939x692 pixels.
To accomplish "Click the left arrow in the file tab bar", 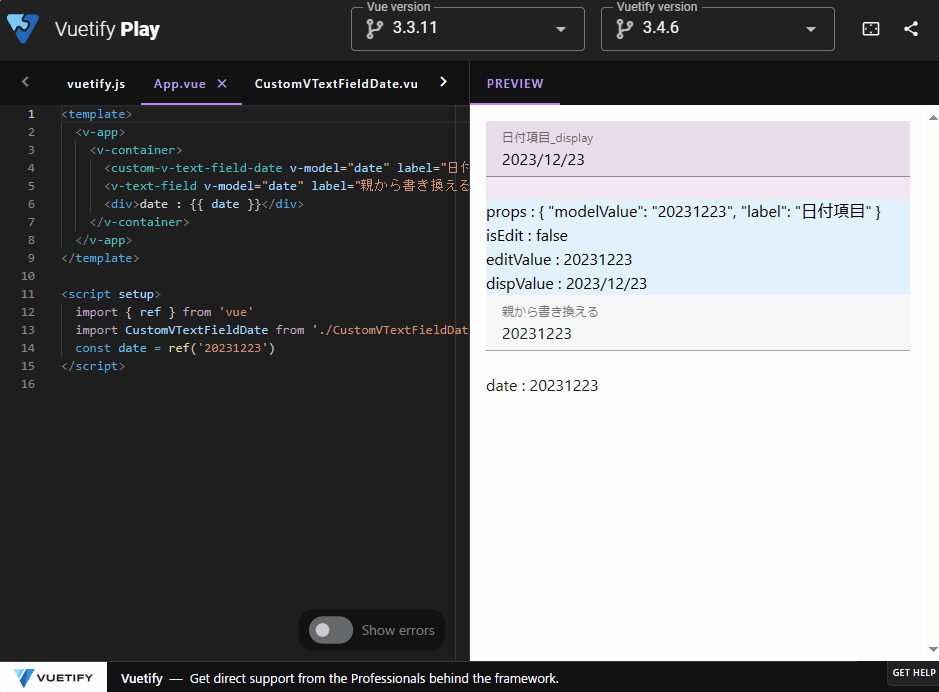I will click(24, 82).
